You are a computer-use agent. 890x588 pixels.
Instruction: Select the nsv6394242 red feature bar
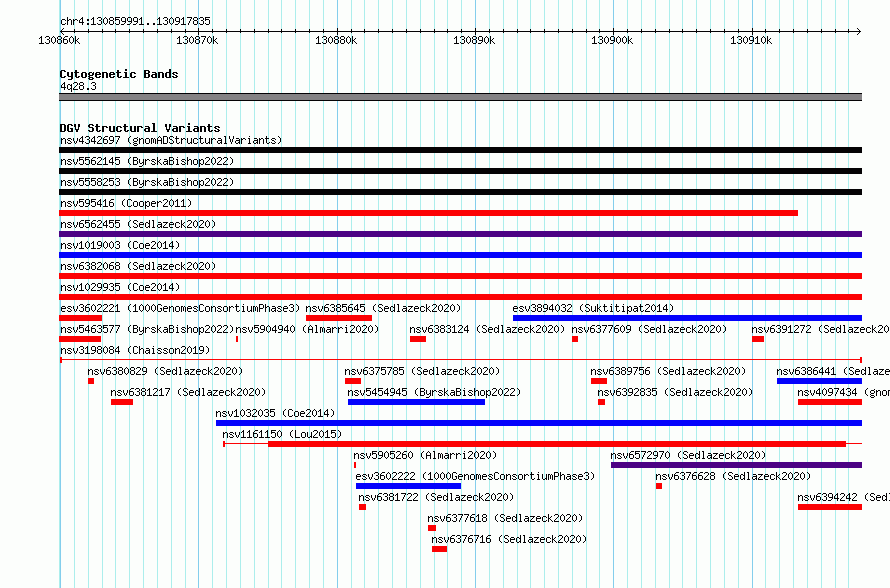point(830,507)
